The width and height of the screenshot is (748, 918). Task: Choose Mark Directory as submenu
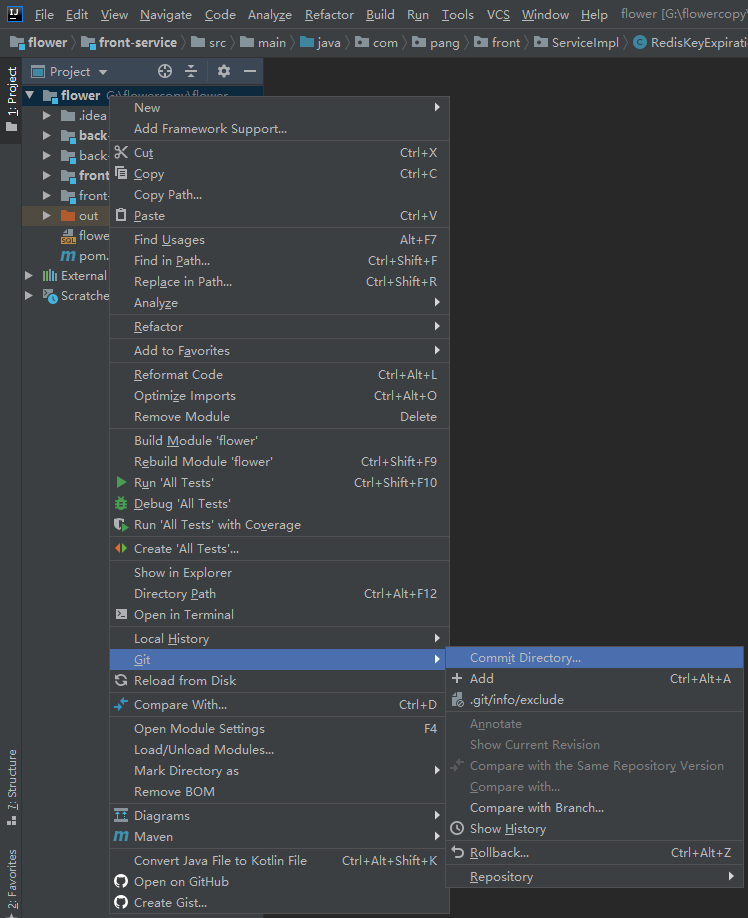coord(279,770)
